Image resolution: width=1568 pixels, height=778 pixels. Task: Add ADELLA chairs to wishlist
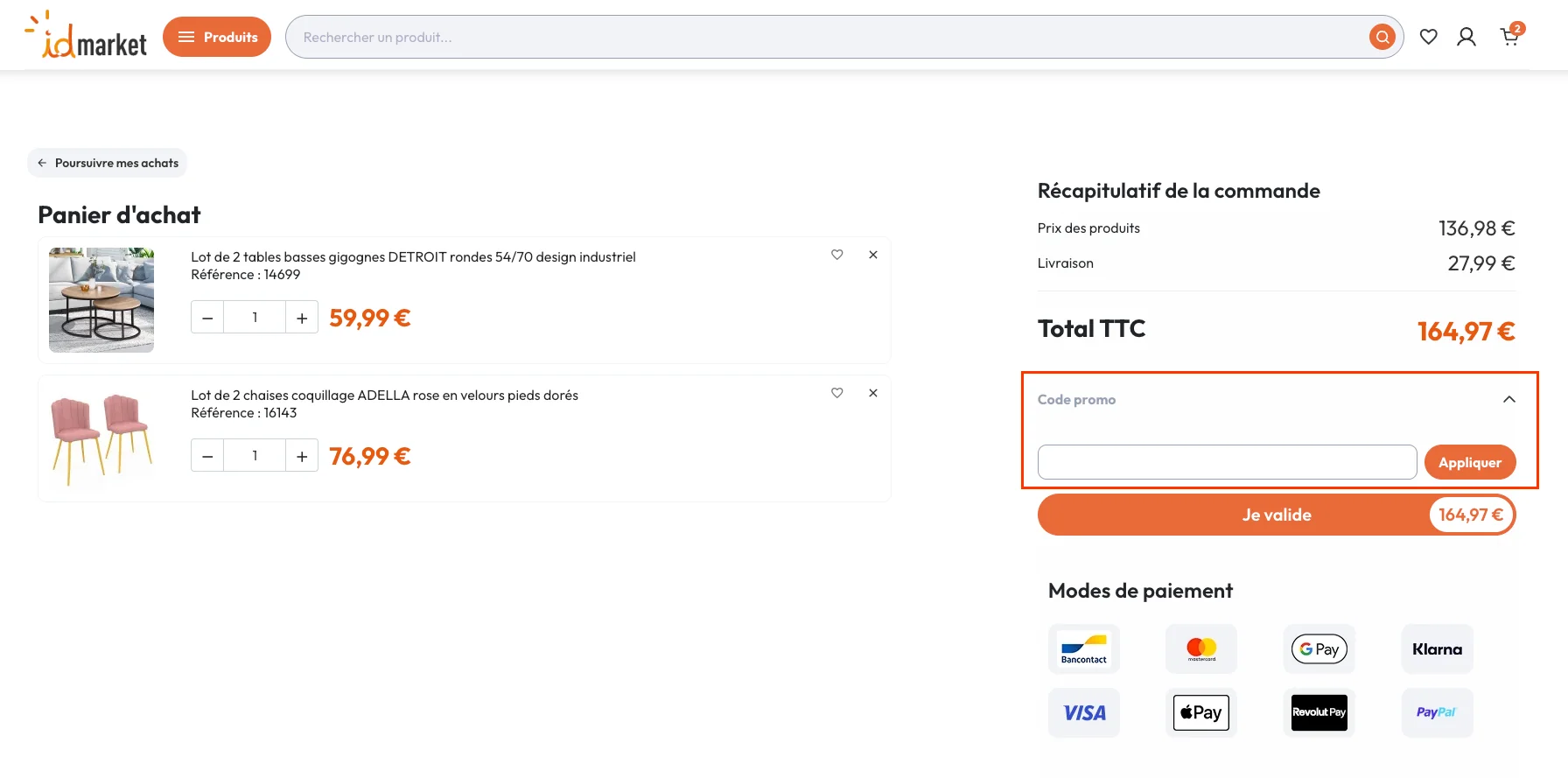(837, 393)
